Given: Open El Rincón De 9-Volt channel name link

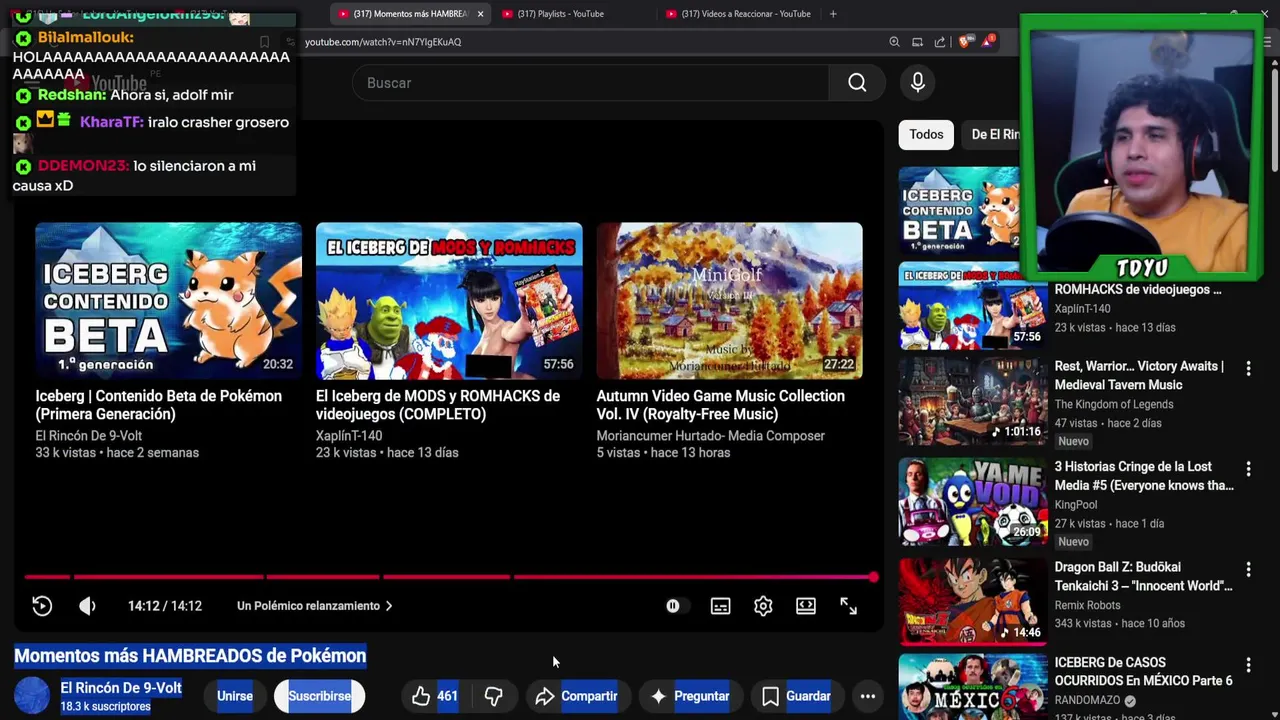Looking at the screenshot, I should (x=121, y=688).
